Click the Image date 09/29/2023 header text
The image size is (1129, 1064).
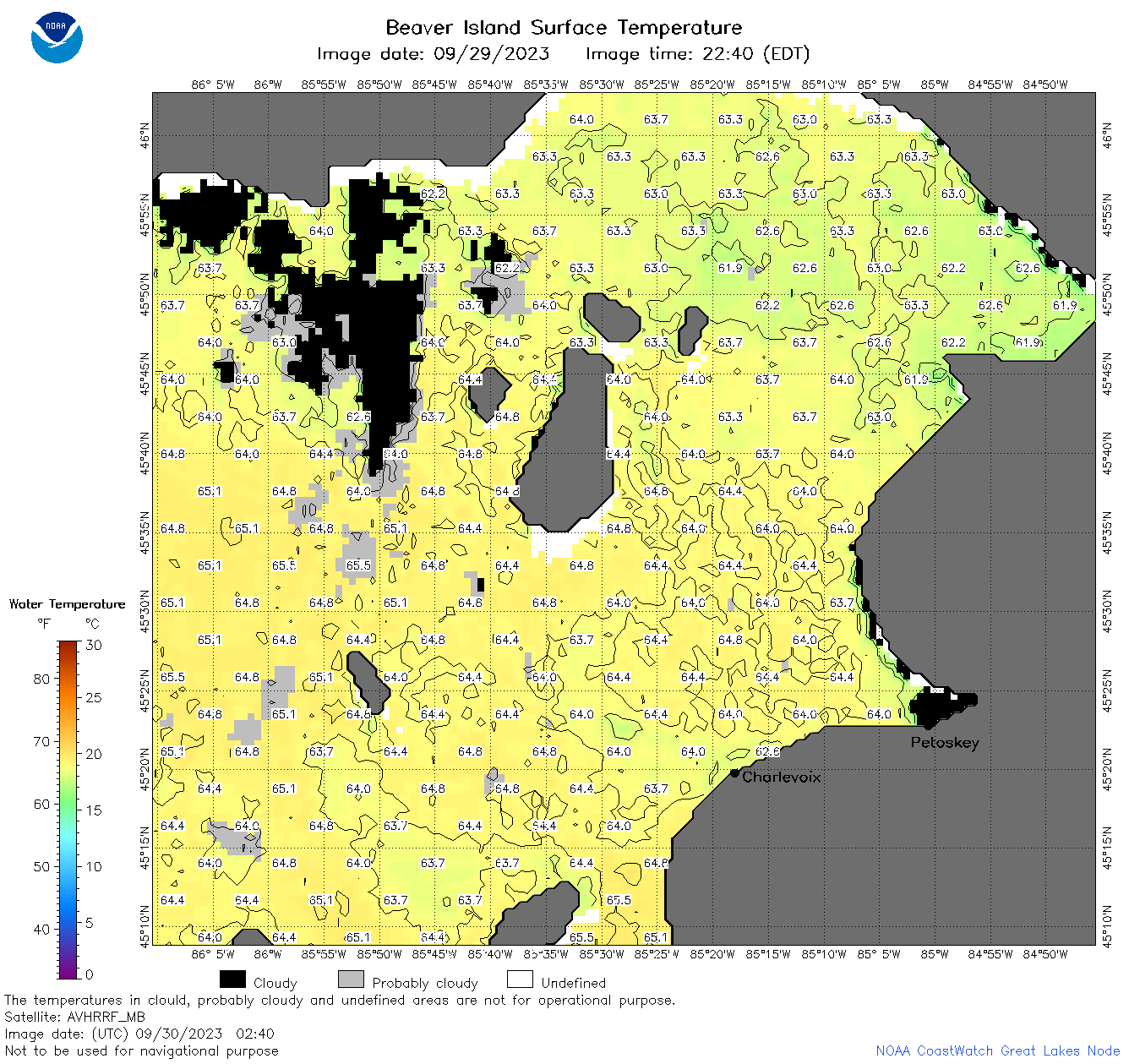433,54
